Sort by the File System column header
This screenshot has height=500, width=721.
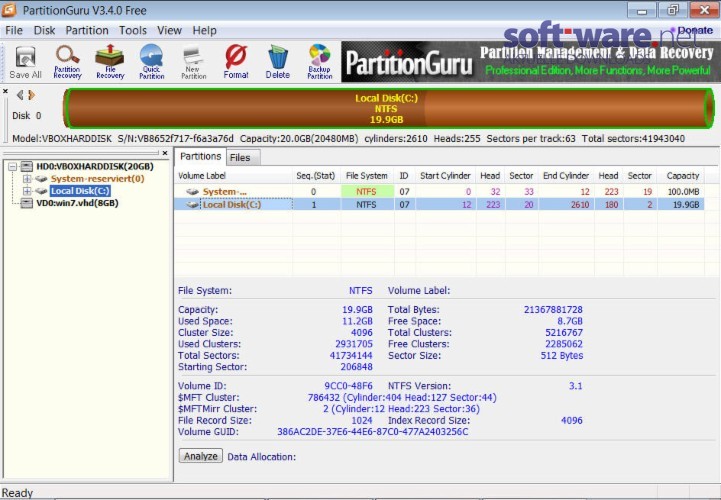tap(366, 176)
